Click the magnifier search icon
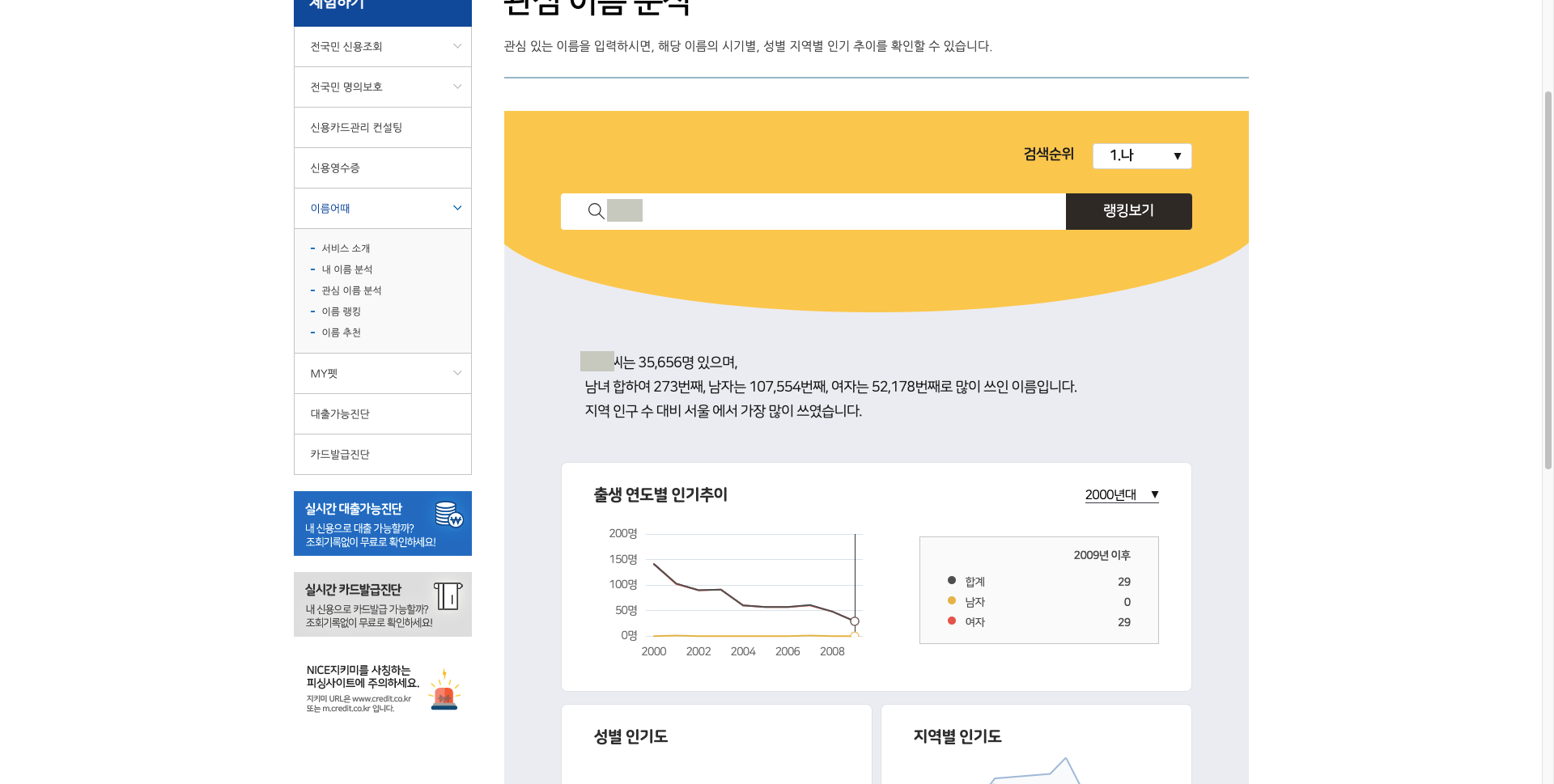Screen dimensions: 1554x784 click(596, 211)
